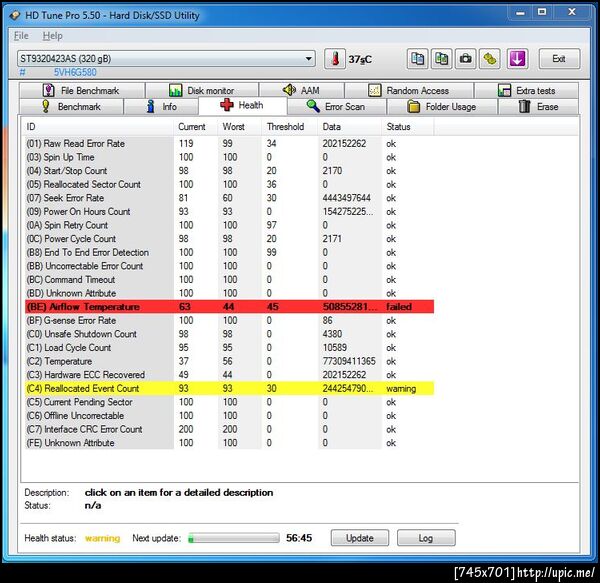Switch to the Random Access tab

tap(409, 91)
